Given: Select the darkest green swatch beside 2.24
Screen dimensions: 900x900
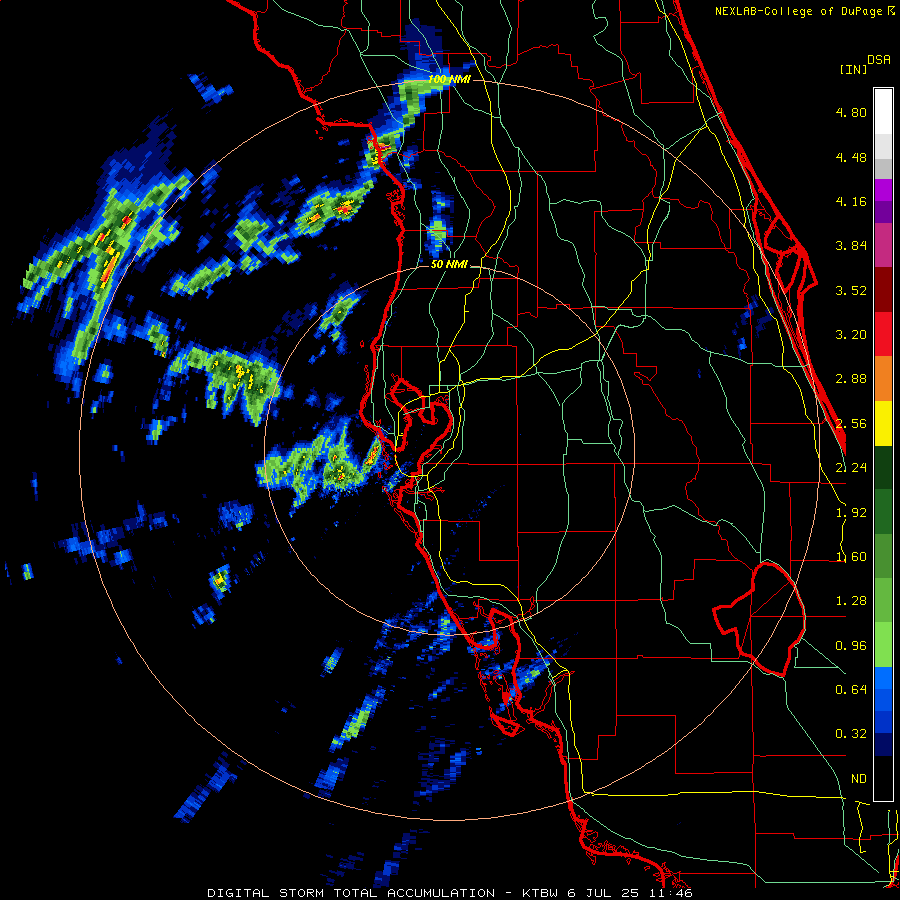Looking at the screenshot, I should [883, 467].
